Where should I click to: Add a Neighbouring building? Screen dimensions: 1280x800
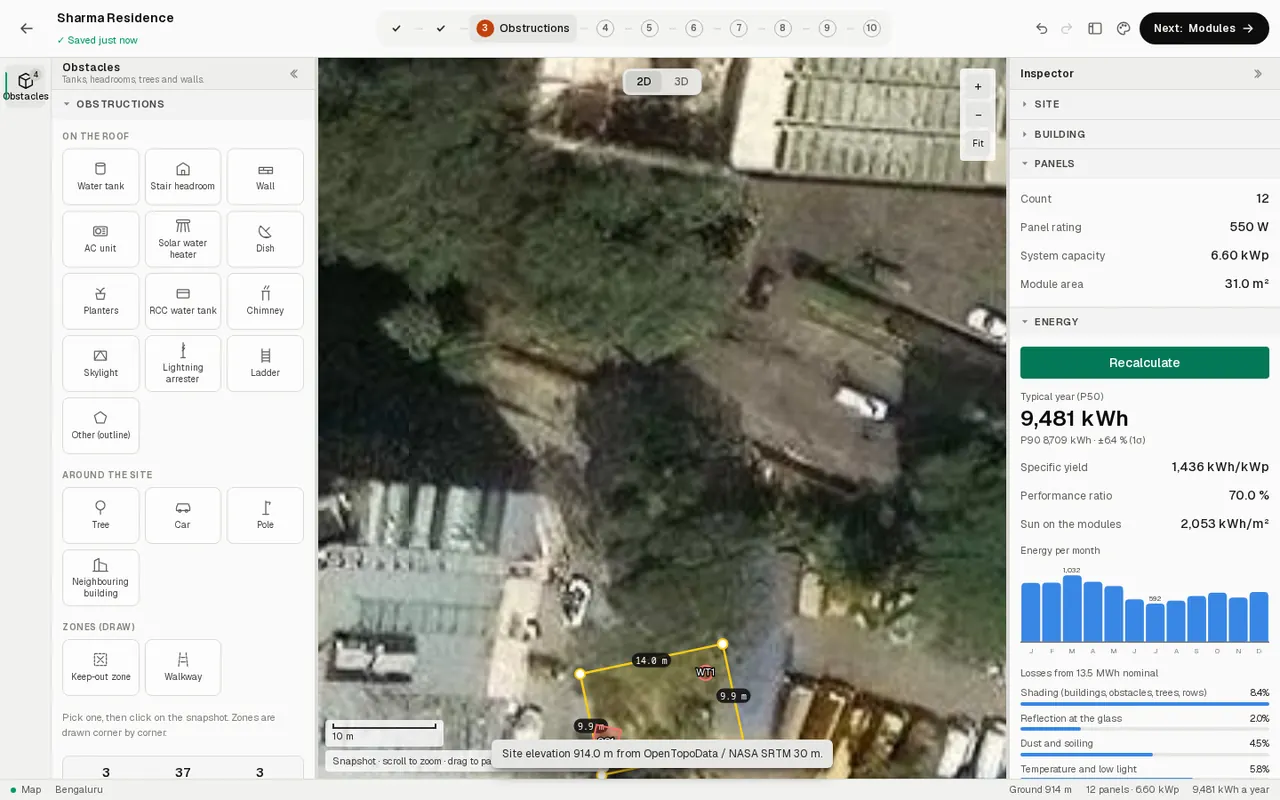tap(101, 577)
